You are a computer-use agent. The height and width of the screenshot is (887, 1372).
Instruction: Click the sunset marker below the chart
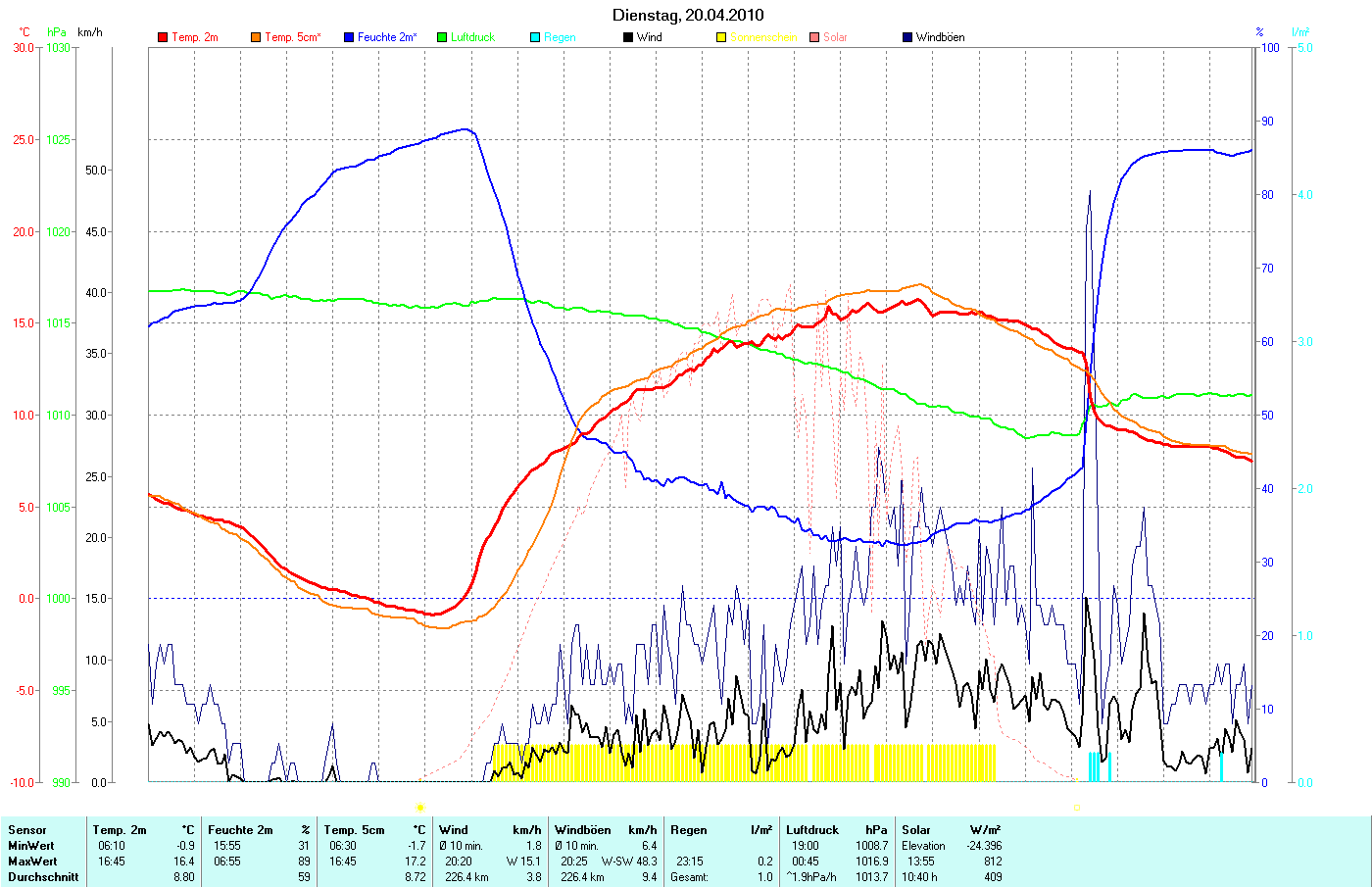pyautogui.click(x=1076, y=808)
